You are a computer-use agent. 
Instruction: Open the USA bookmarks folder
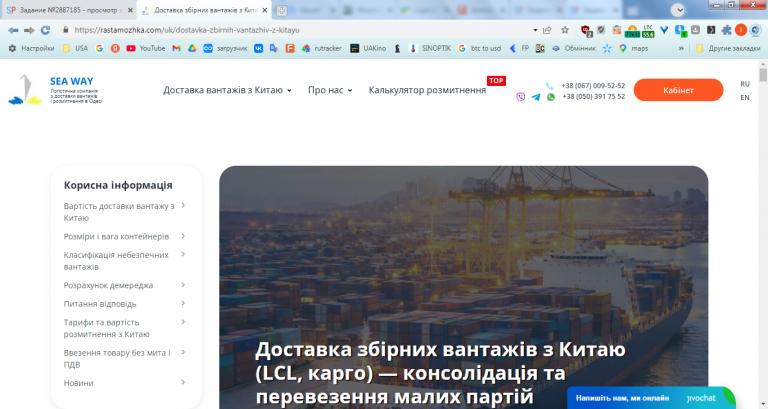pyautogui.click(x=75, y=48)
